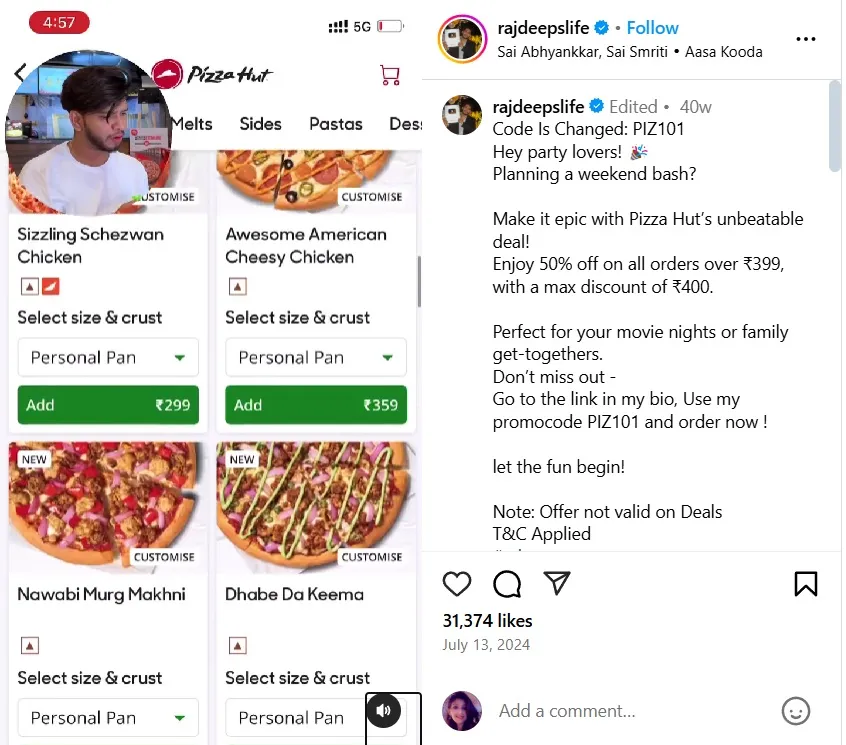Viewport: 846px width, 745px height.
Task: Add Sizzling Schezwan Chicken for ₹299
Action: pos(108,405)
